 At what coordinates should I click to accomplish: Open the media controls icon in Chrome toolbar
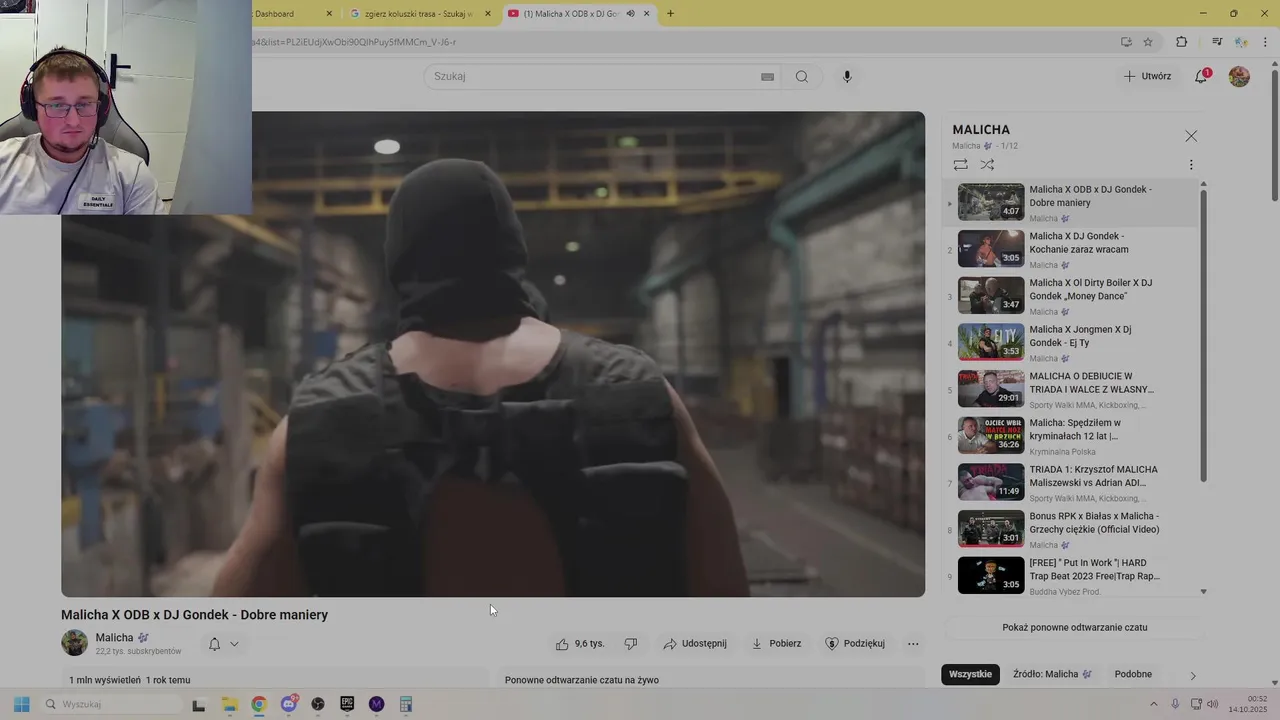coord(1217,42)
